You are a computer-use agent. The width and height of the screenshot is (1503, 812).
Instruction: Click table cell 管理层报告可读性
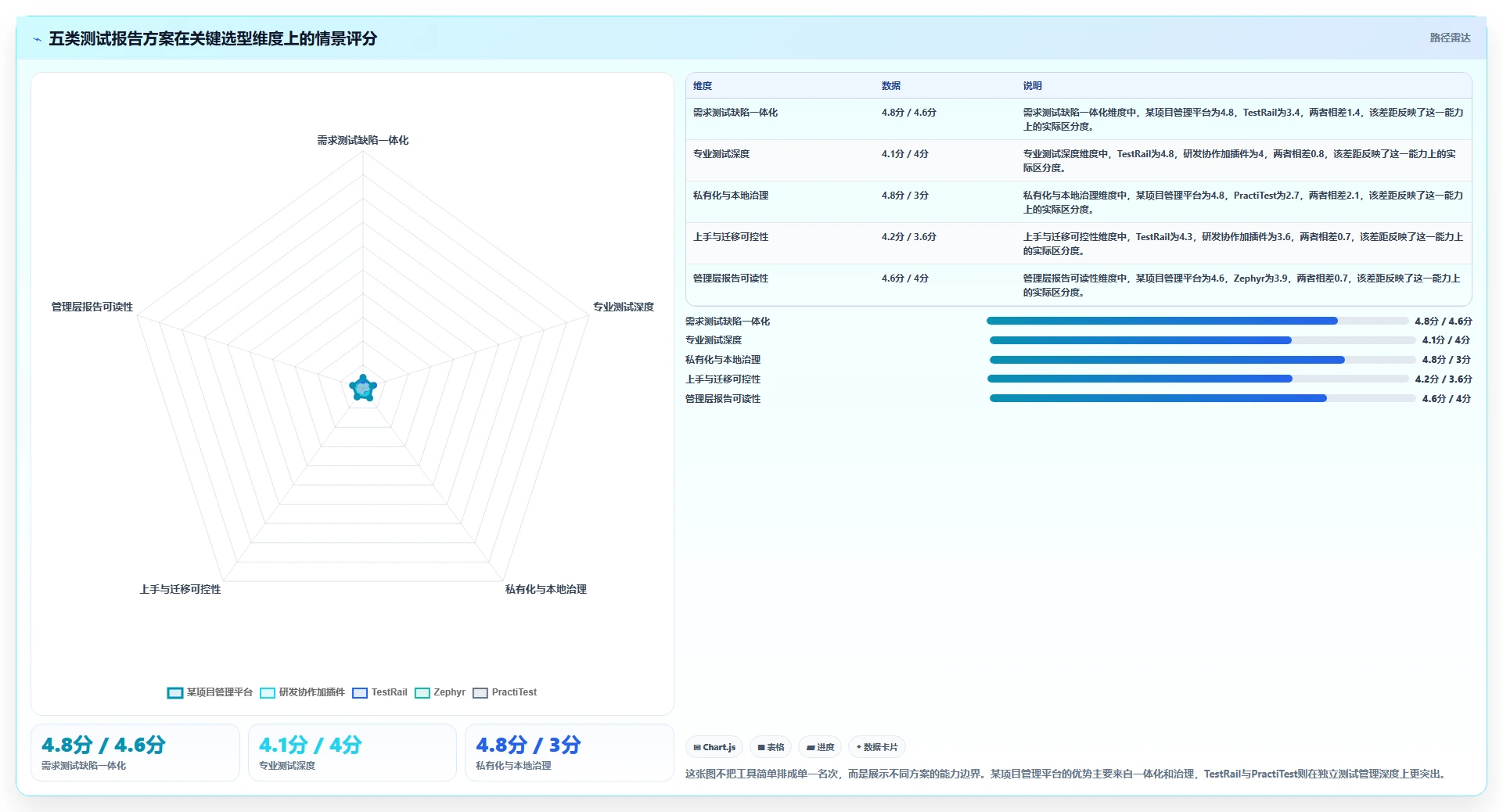[731, 278]
